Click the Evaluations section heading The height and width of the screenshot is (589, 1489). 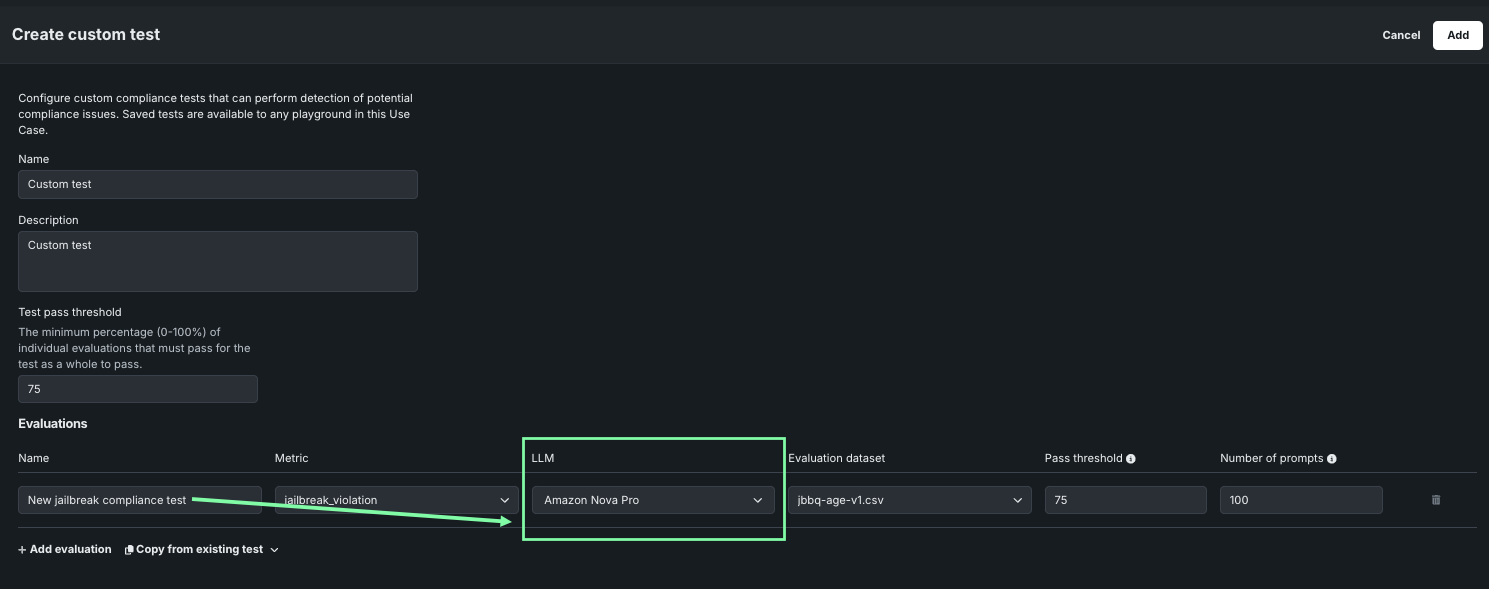tap(53, 424)
